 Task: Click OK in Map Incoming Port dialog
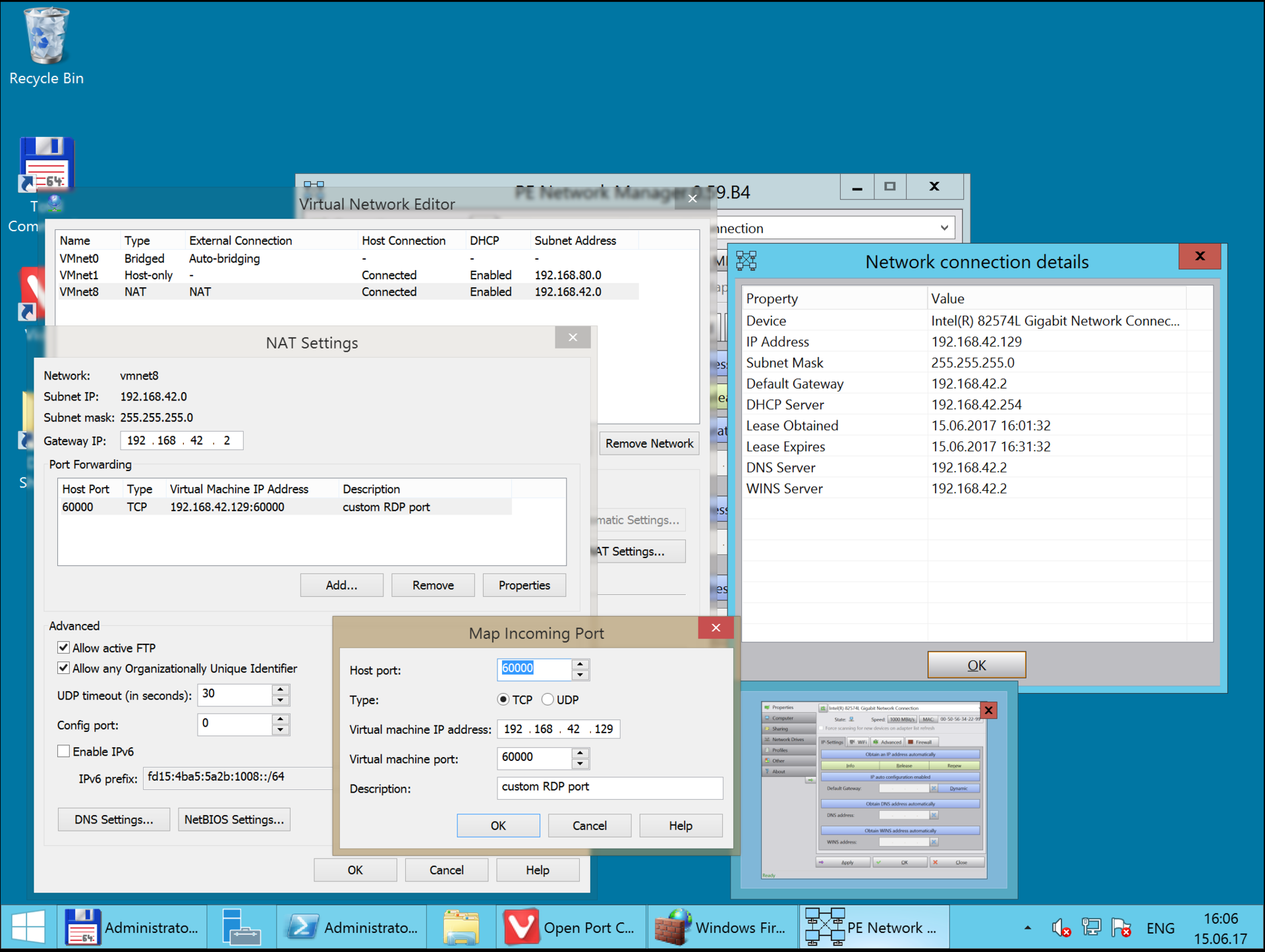point(498,826)
